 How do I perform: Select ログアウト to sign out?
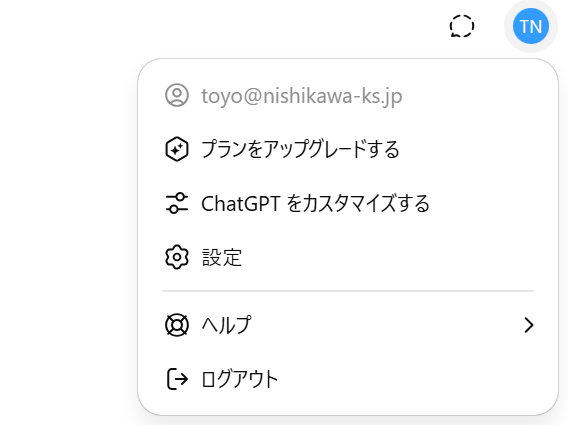tap(348, 379)
